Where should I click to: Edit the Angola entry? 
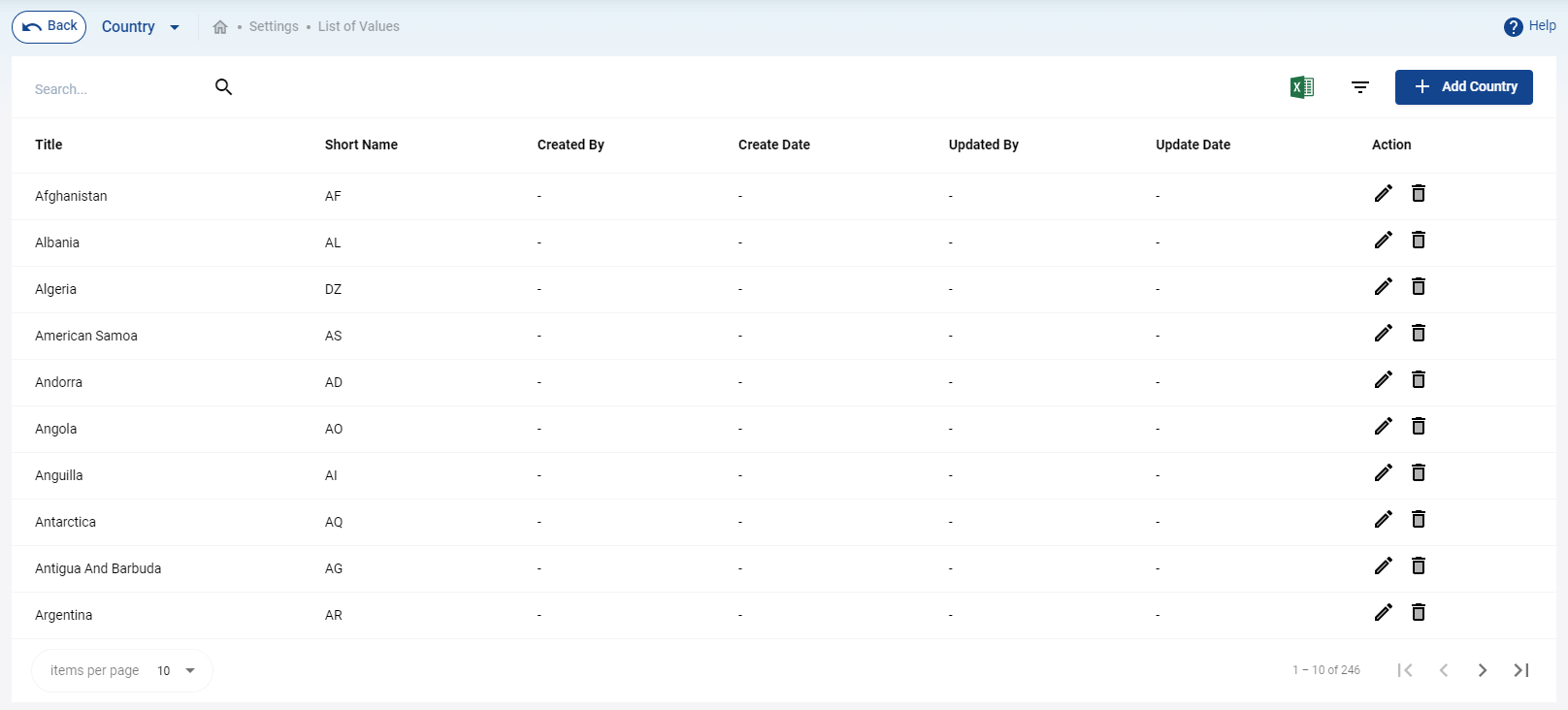point(1384,426)
